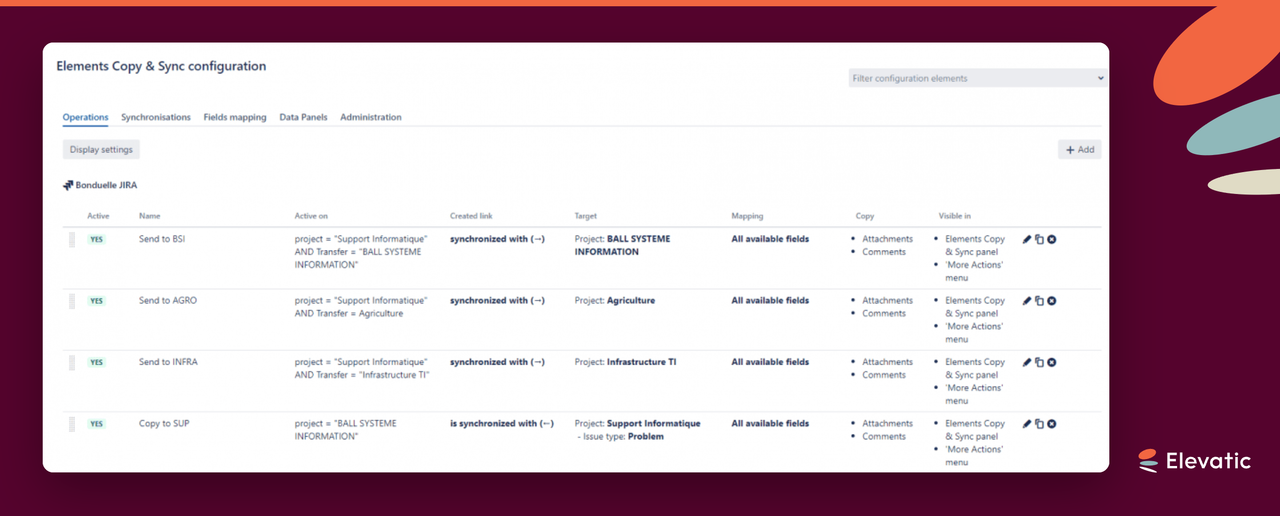
Task: Toggle the YES active badge for Send to INFRA
Action: [x=96, y=363]
